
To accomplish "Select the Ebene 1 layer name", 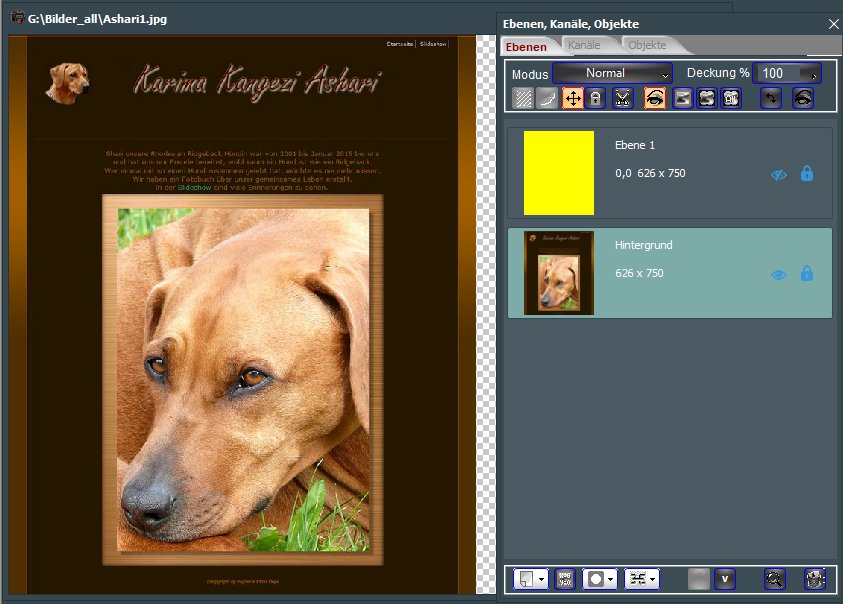I will coord(635,146).
